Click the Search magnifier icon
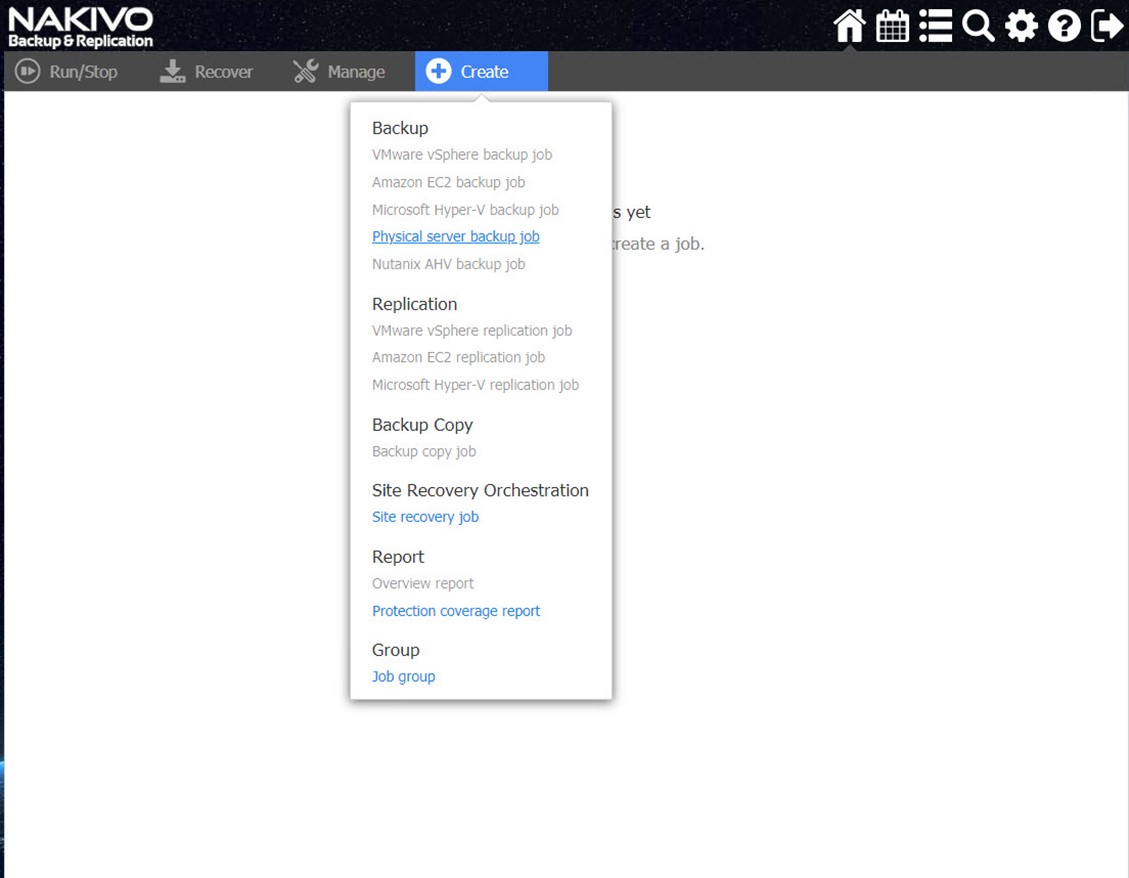Image resolution: width=1129 pixels, height=878 pixels. click(978, 26)
